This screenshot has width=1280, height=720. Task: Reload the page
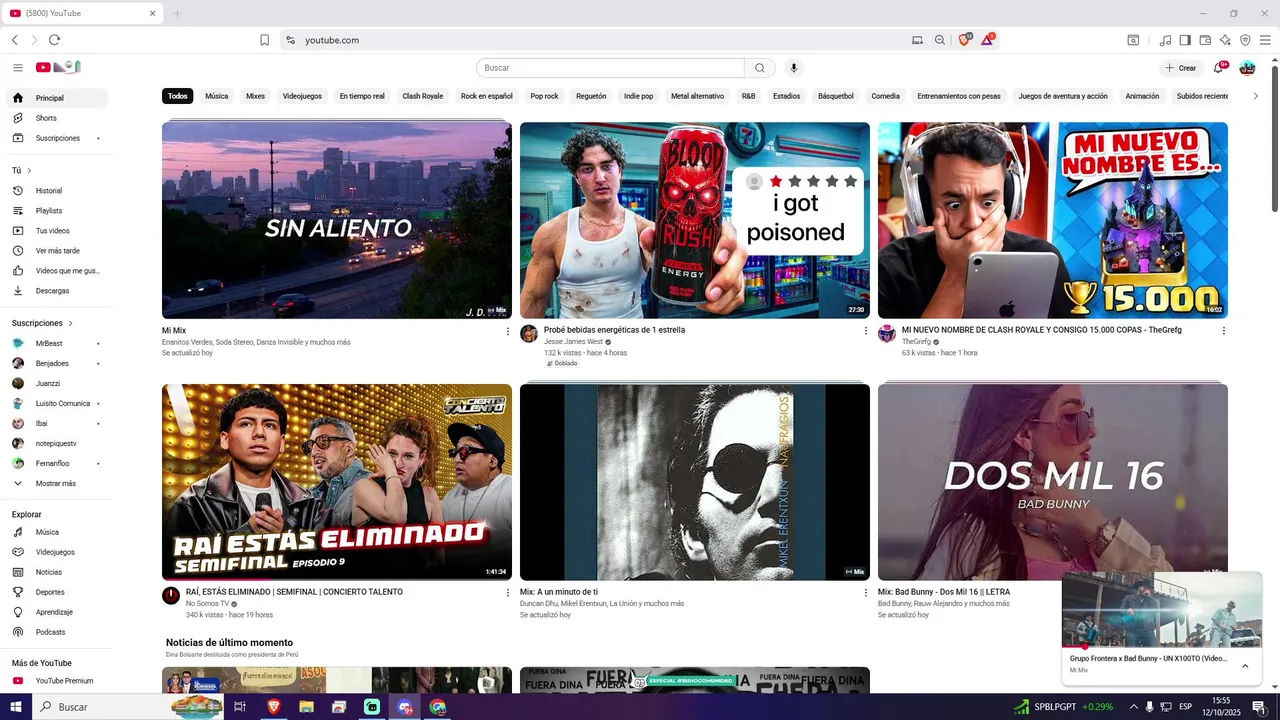(54, 40)
